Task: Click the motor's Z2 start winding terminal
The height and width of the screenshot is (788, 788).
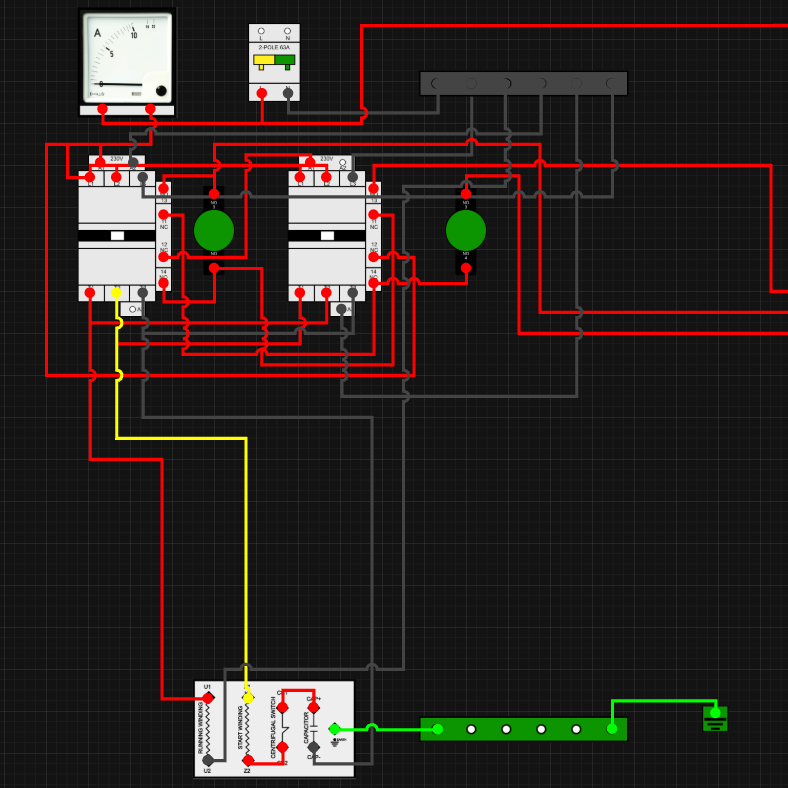Action: (248, 760)
